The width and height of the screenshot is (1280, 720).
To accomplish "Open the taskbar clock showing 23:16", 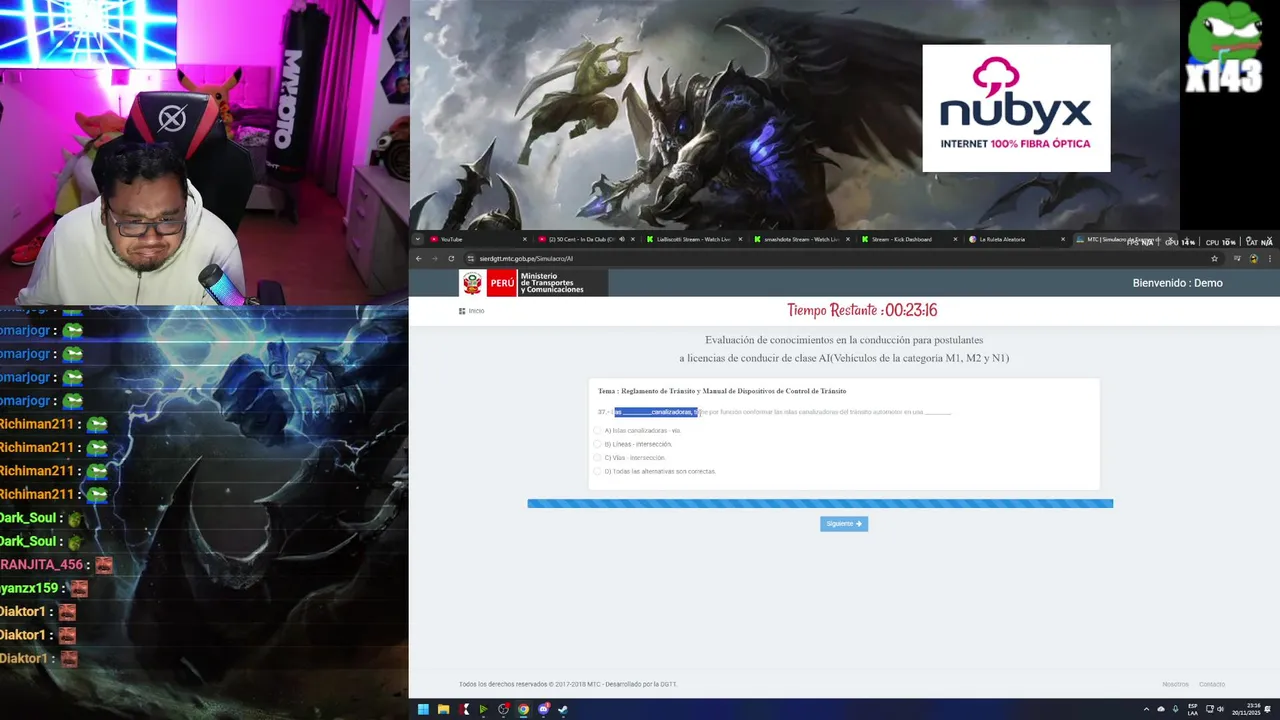I will (1247, 709).
